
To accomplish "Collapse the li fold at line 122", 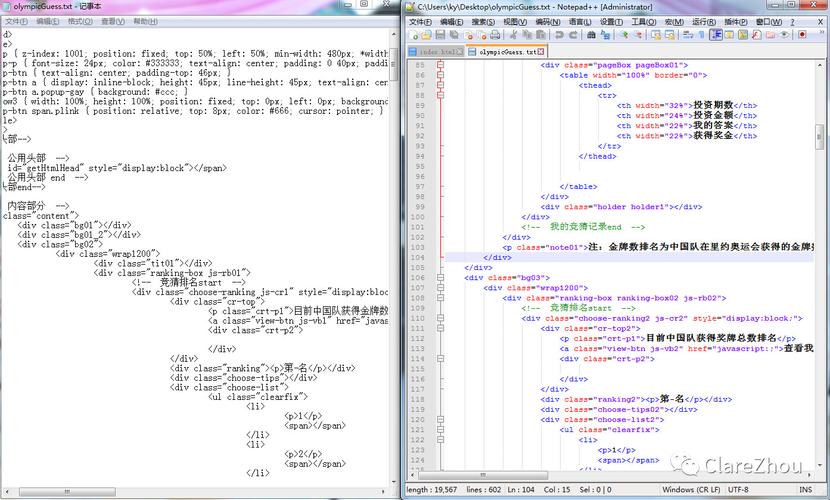I will [440, 440].
